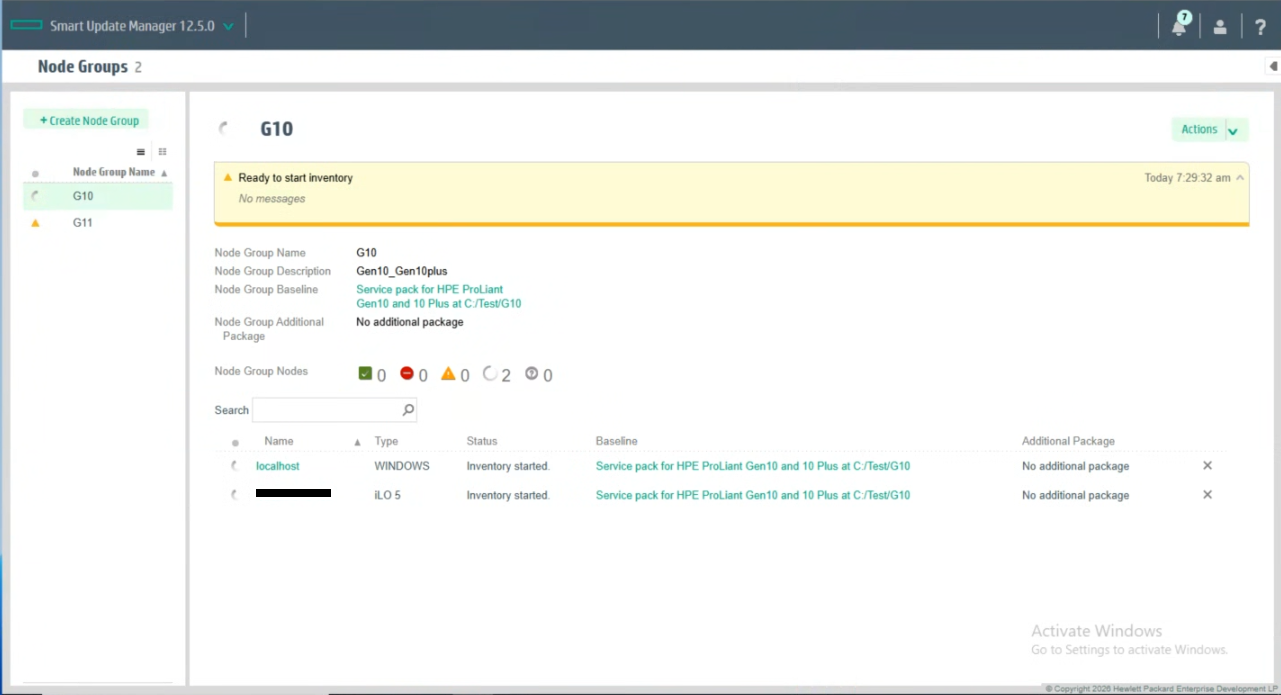Open the notifications bell showing 7 alerts
This screenshot has height=695, width=1281.
coord(1180,25)
